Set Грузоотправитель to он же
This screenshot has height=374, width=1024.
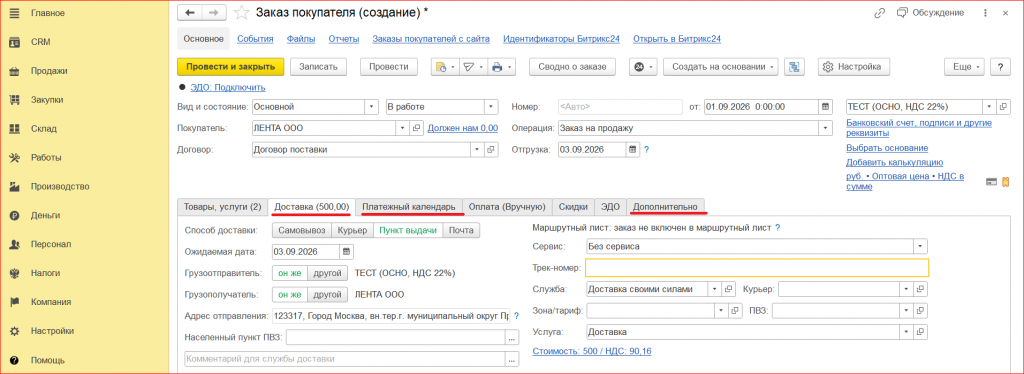coord(290,273)
